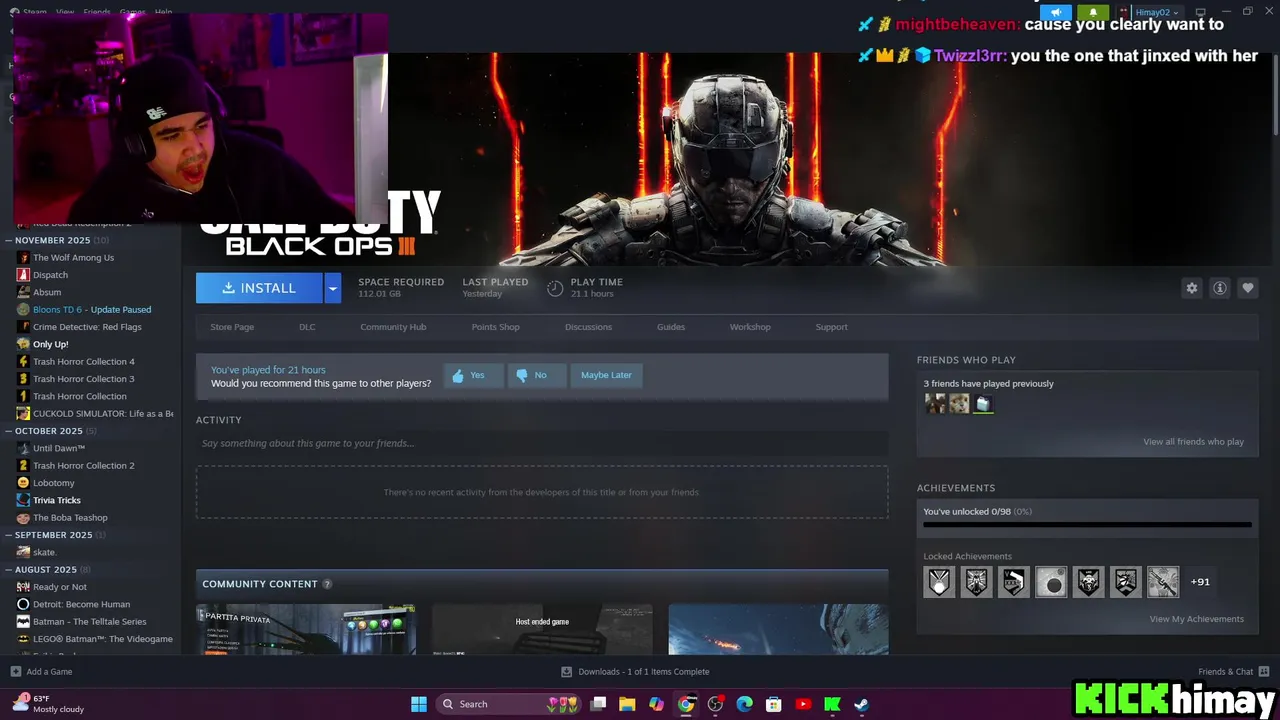Open View My Achievements link
This screenshot has width=1280, height=720.
1196,619
